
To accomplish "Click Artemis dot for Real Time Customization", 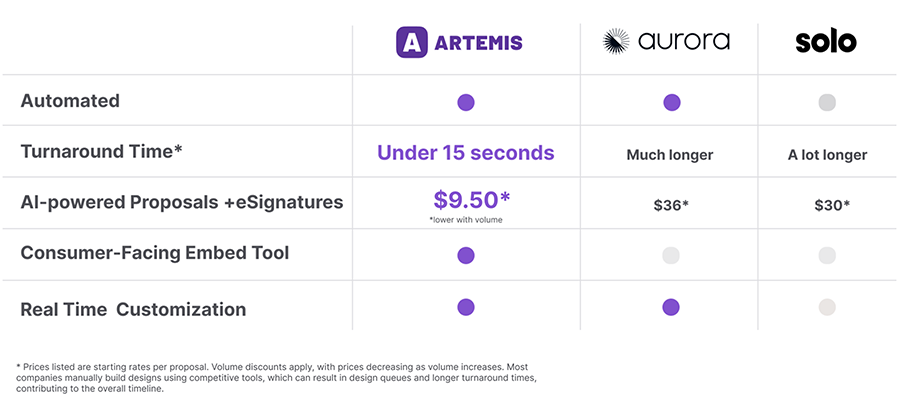I will 465,307.
